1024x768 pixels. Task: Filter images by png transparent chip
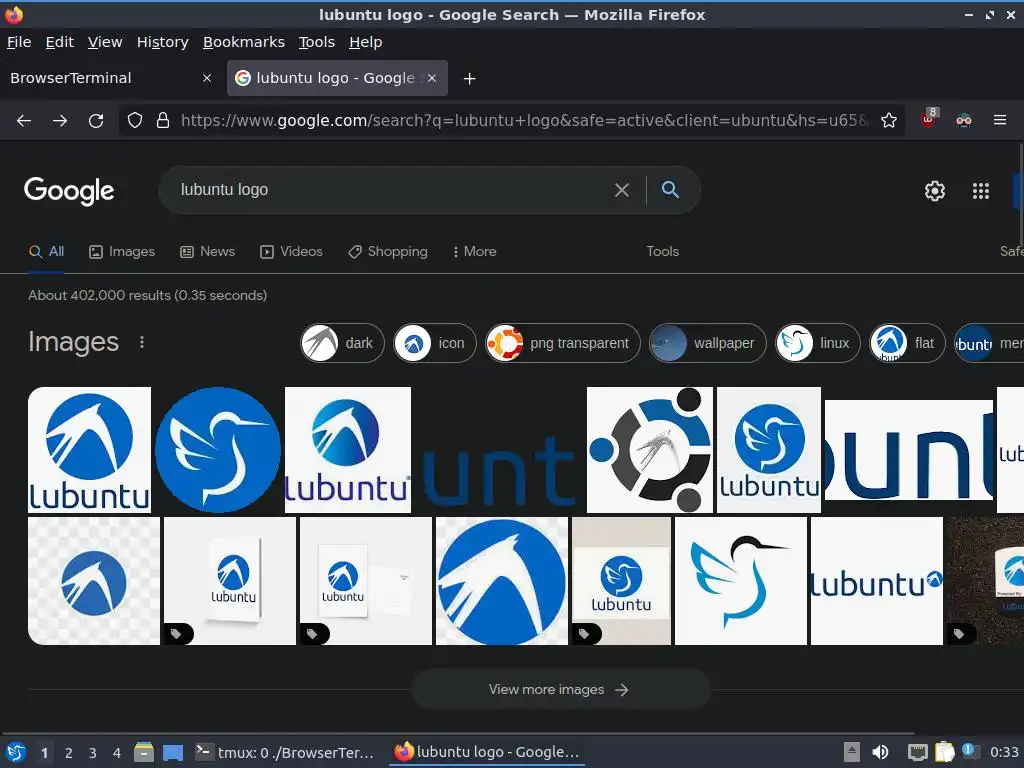(x=563, y=343)
